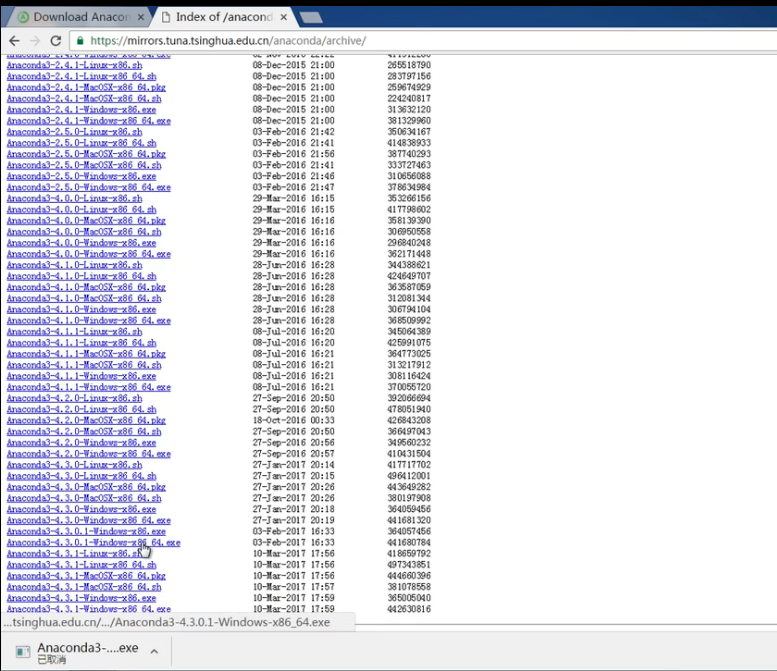The width and height of the screenshot is (777, 671).
Task: Open Anaconda3-4.3.1-Linux-x86_64.sh link
Action: pyautogui.click(x=81, y=565)
